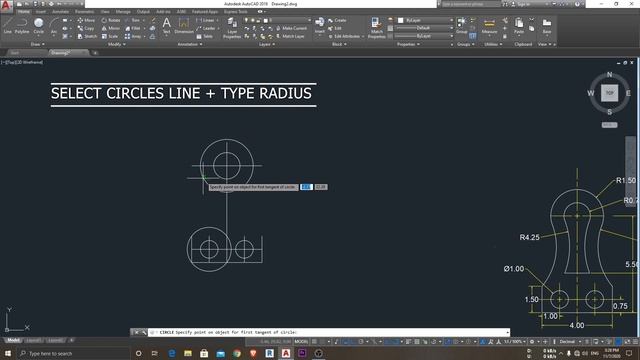Image resolution: width=640 pixels, height=360 pixels.
Task: Switch to the Manage ribbon tab
Action: coord(123,11)
